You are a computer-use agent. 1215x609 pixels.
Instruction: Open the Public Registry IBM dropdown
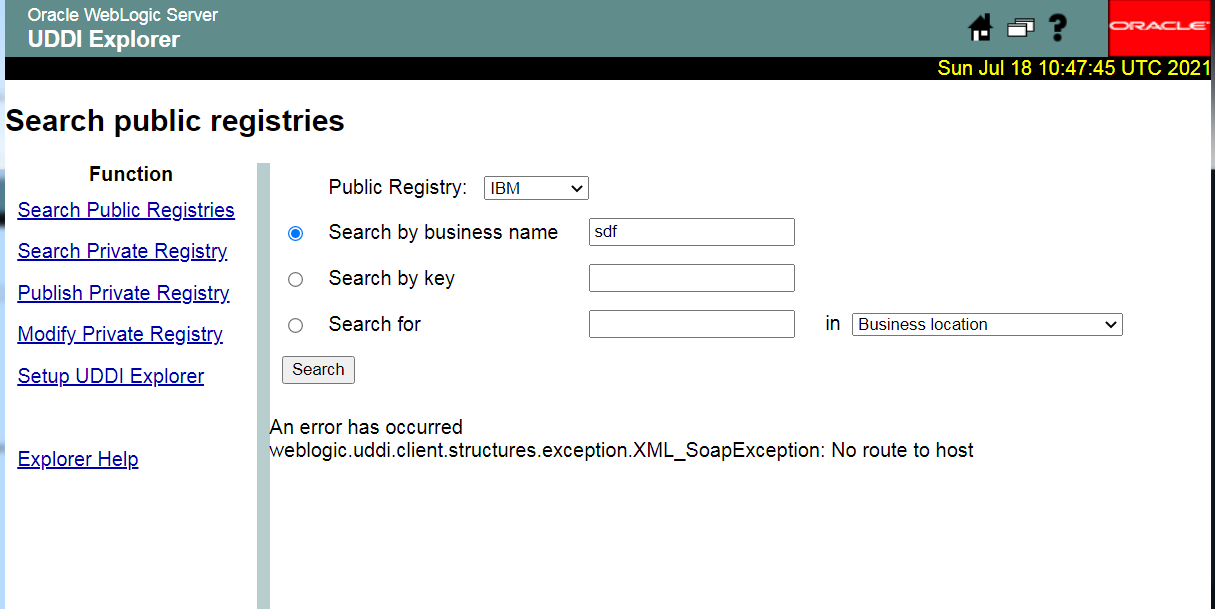(536, 188)
